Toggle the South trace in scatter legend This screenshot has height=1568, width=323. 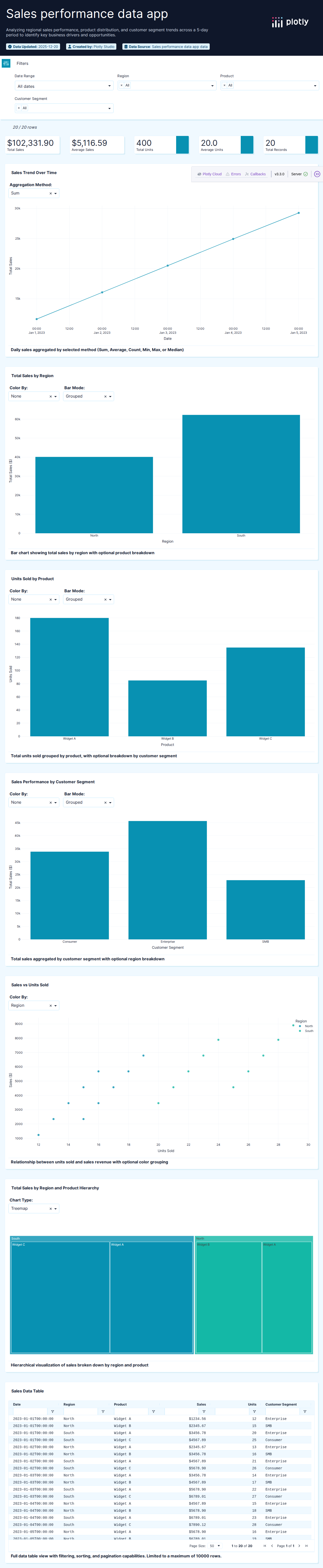point(306,1031)
